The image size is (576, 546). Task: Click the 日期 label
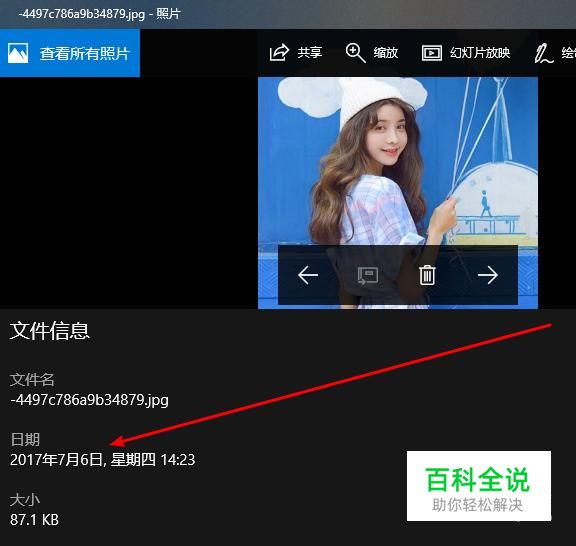point(25,439)
